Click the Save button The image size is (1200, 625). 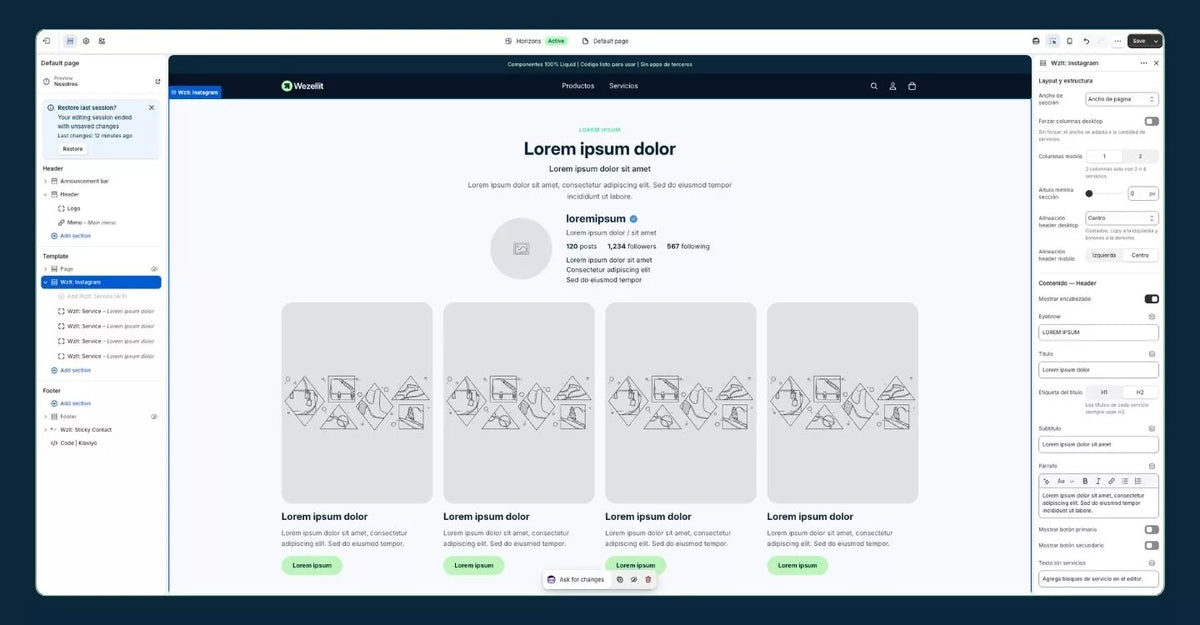(x=1139, y=41)
